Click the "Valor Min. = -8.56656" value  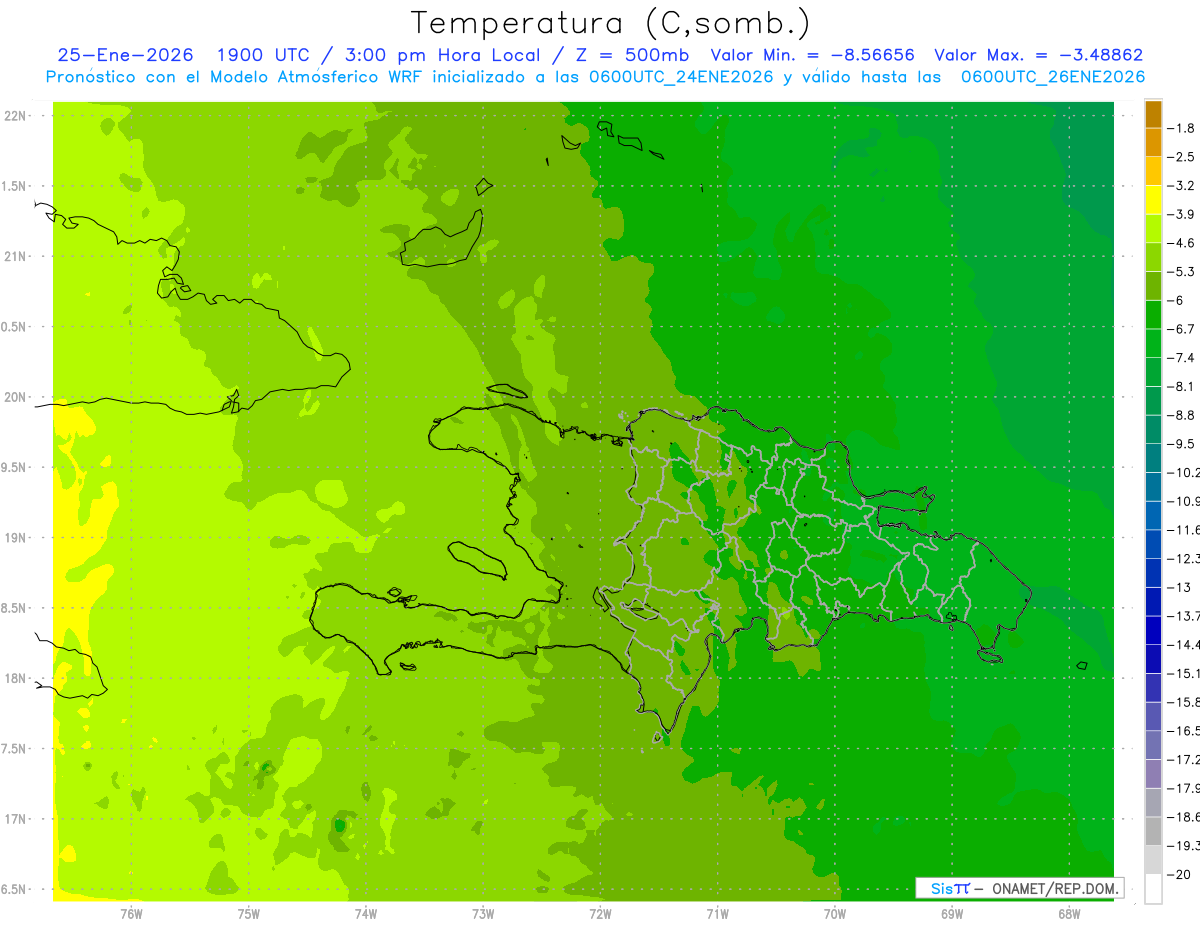tap(812, 55)
